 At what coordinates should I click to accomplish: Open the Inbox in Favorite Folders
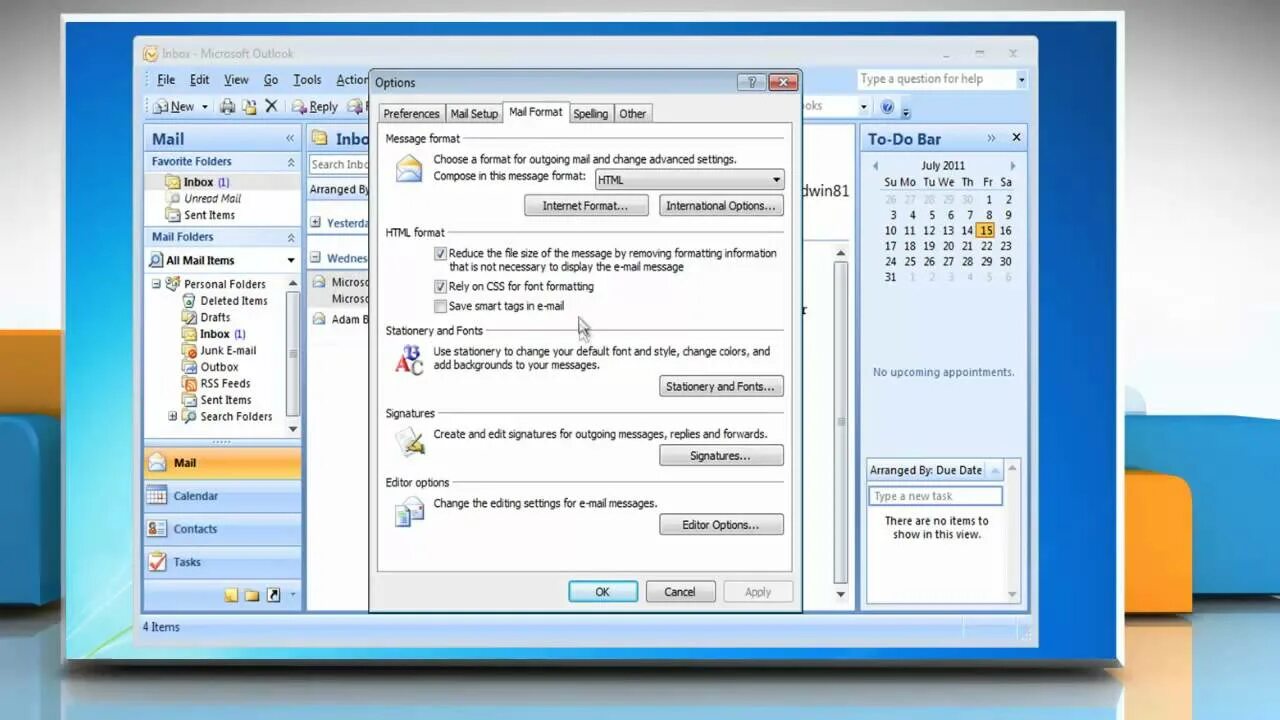198,182
